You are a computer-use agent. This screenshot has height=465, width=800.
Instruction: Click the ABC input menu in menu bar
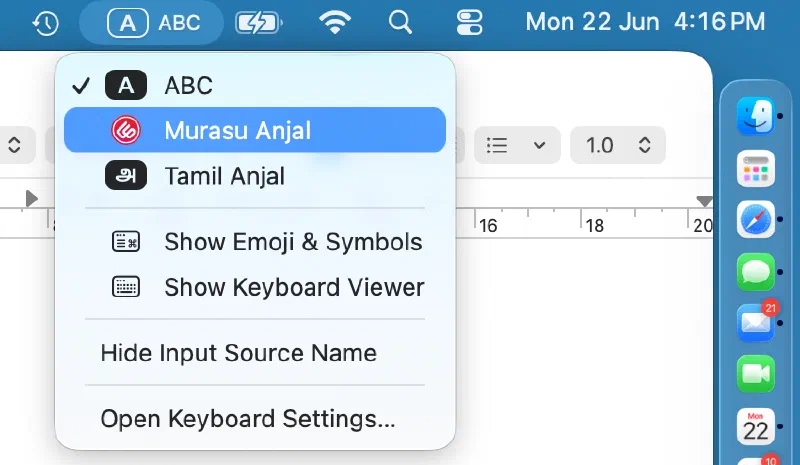click(152, 23)
